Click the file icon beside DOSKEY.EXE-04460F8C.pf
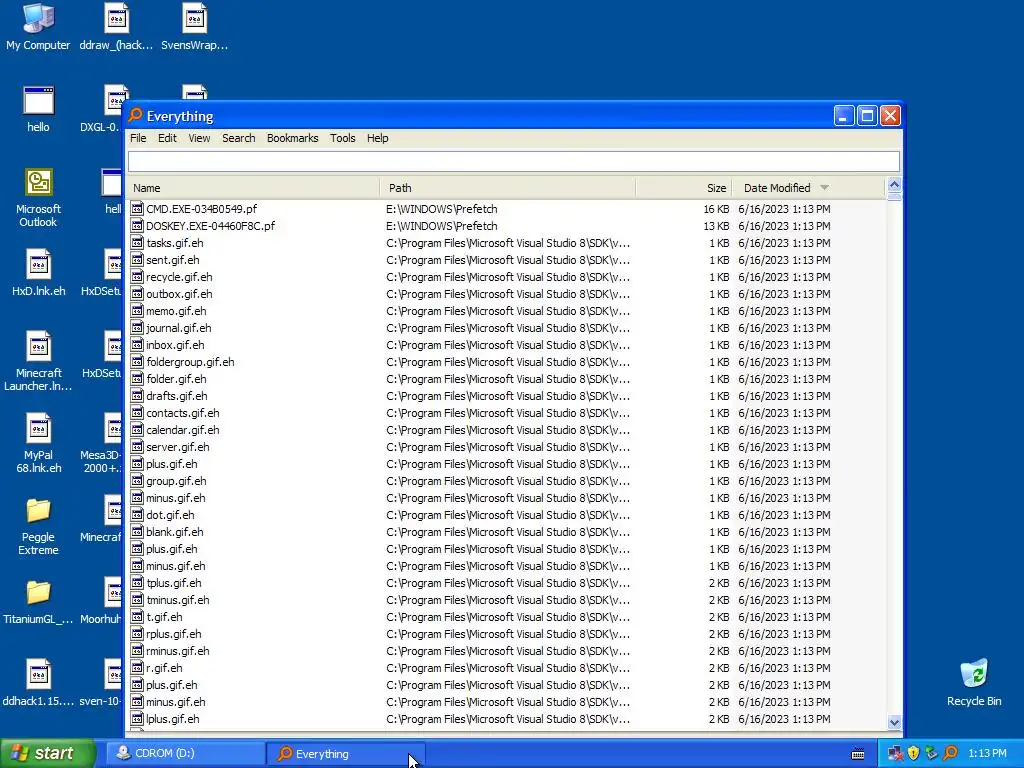This screenshot has width=1024, height=768. coord(136,225)
